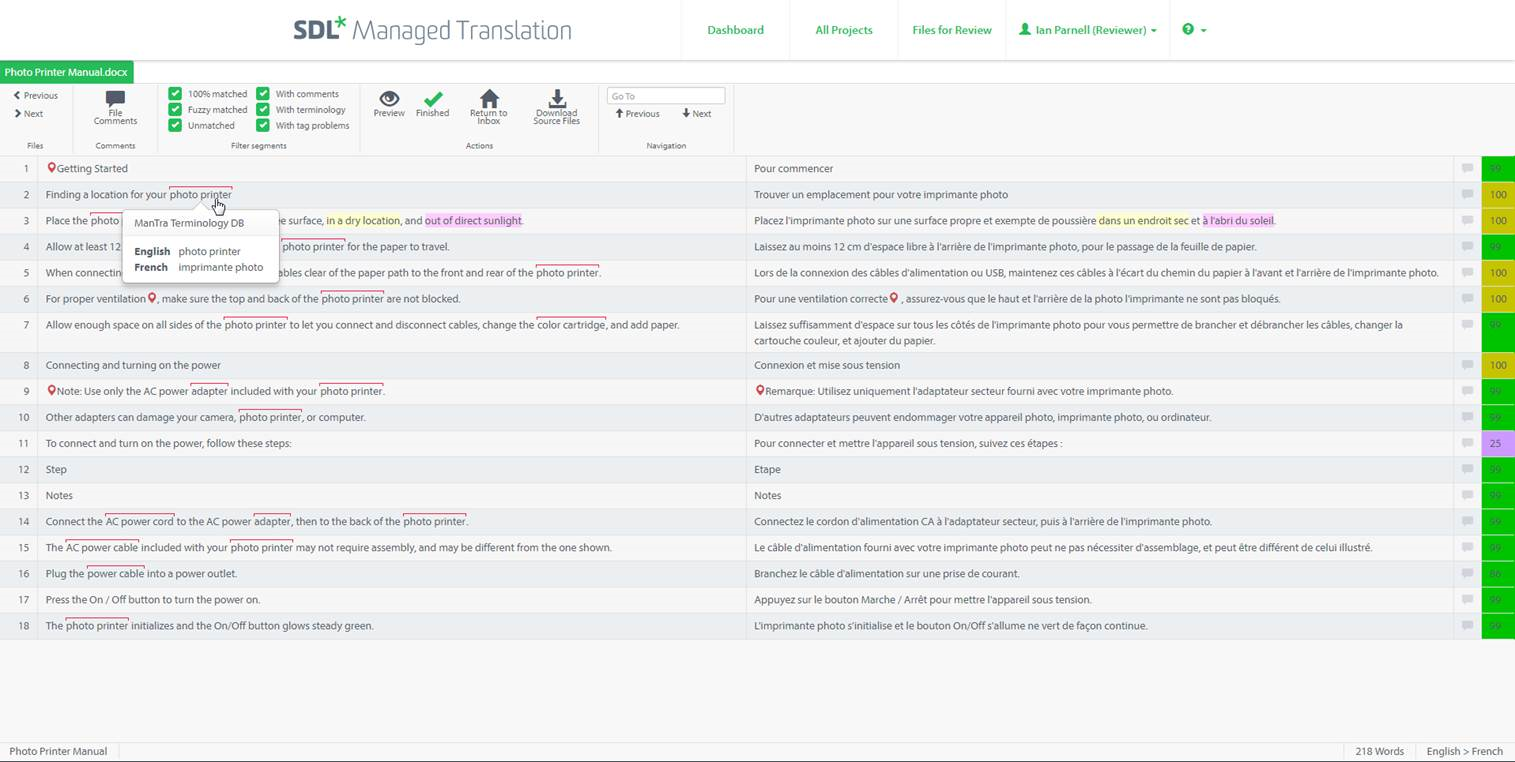
Task: Select the Photo Printer Manual.docx tab
Action: click(66, 72)
